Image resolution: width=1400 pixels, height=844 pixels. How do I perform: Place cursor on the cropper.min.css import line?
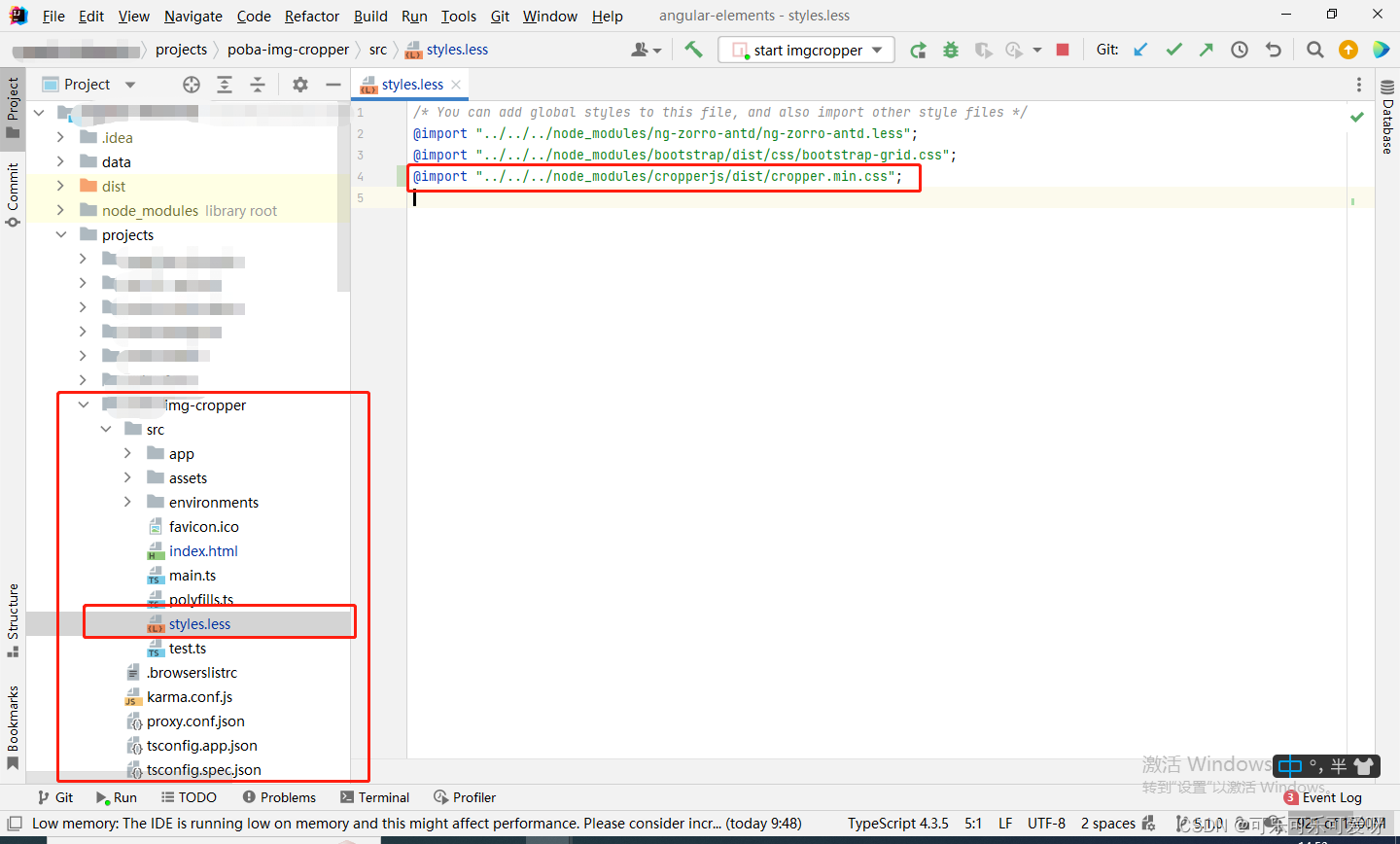click(x=657, y=176)
